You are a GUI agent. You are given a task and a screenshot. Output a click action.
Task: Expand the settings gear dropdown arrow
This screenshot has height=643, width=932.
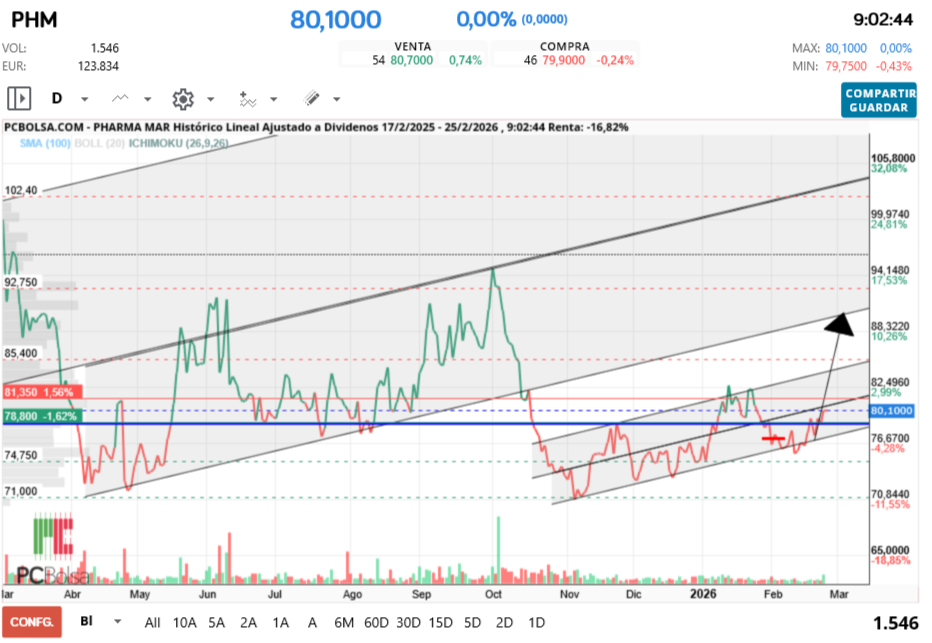[210, 99]
